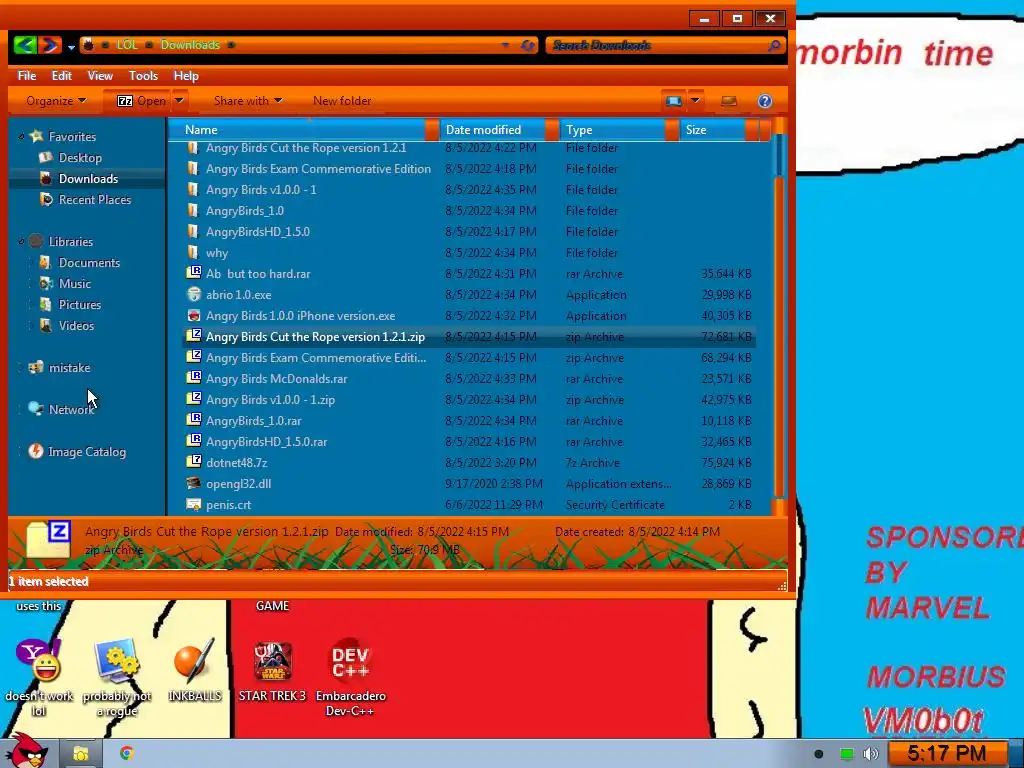Open the volume speaker tray icon

[x=870, y=754]
